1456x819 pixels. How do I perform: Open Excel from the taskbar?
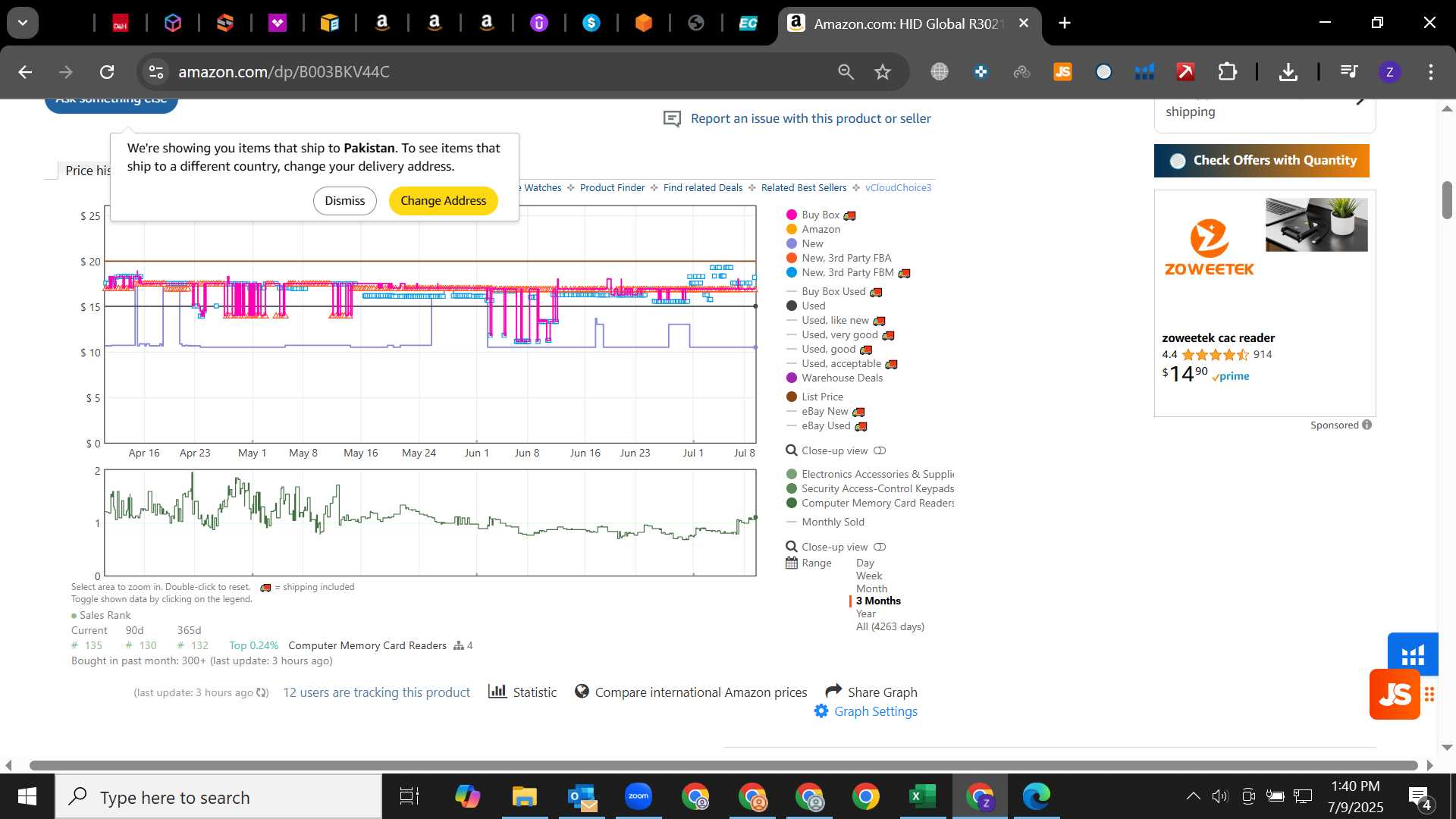tap(922, 797)
